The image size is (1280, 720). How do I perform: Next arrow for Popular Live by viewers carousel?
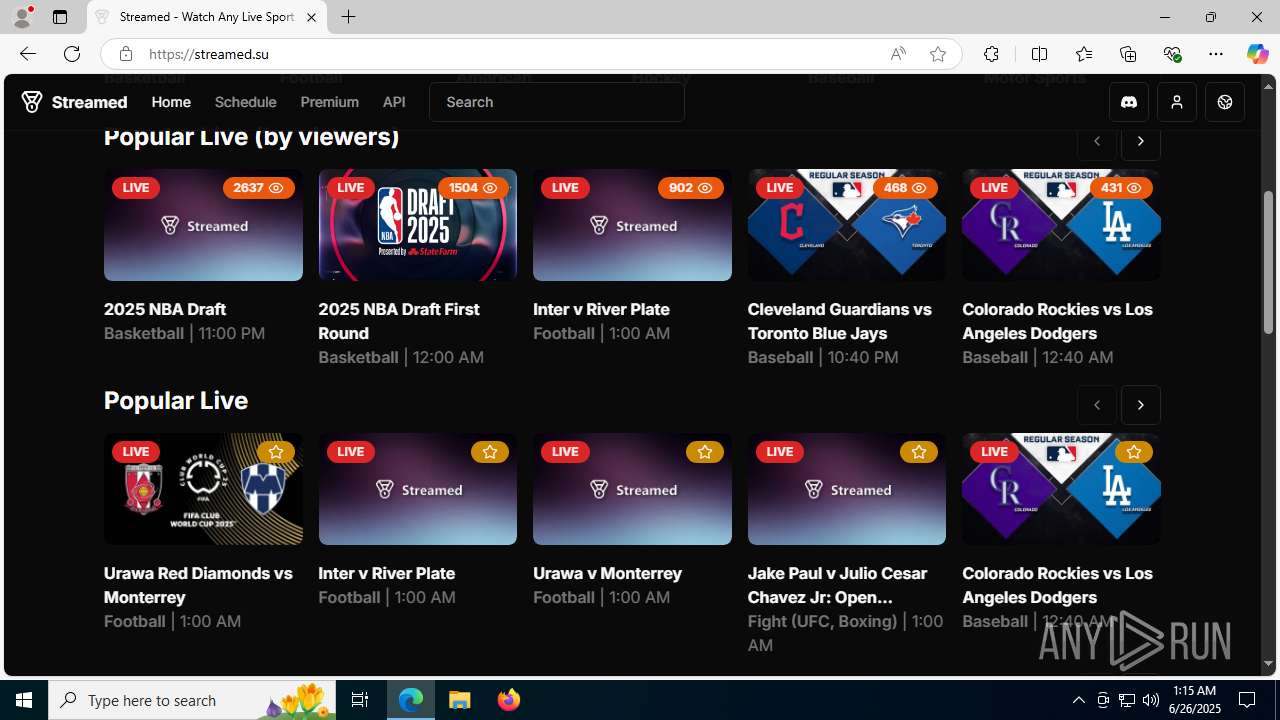click(x=1141, y=141)
